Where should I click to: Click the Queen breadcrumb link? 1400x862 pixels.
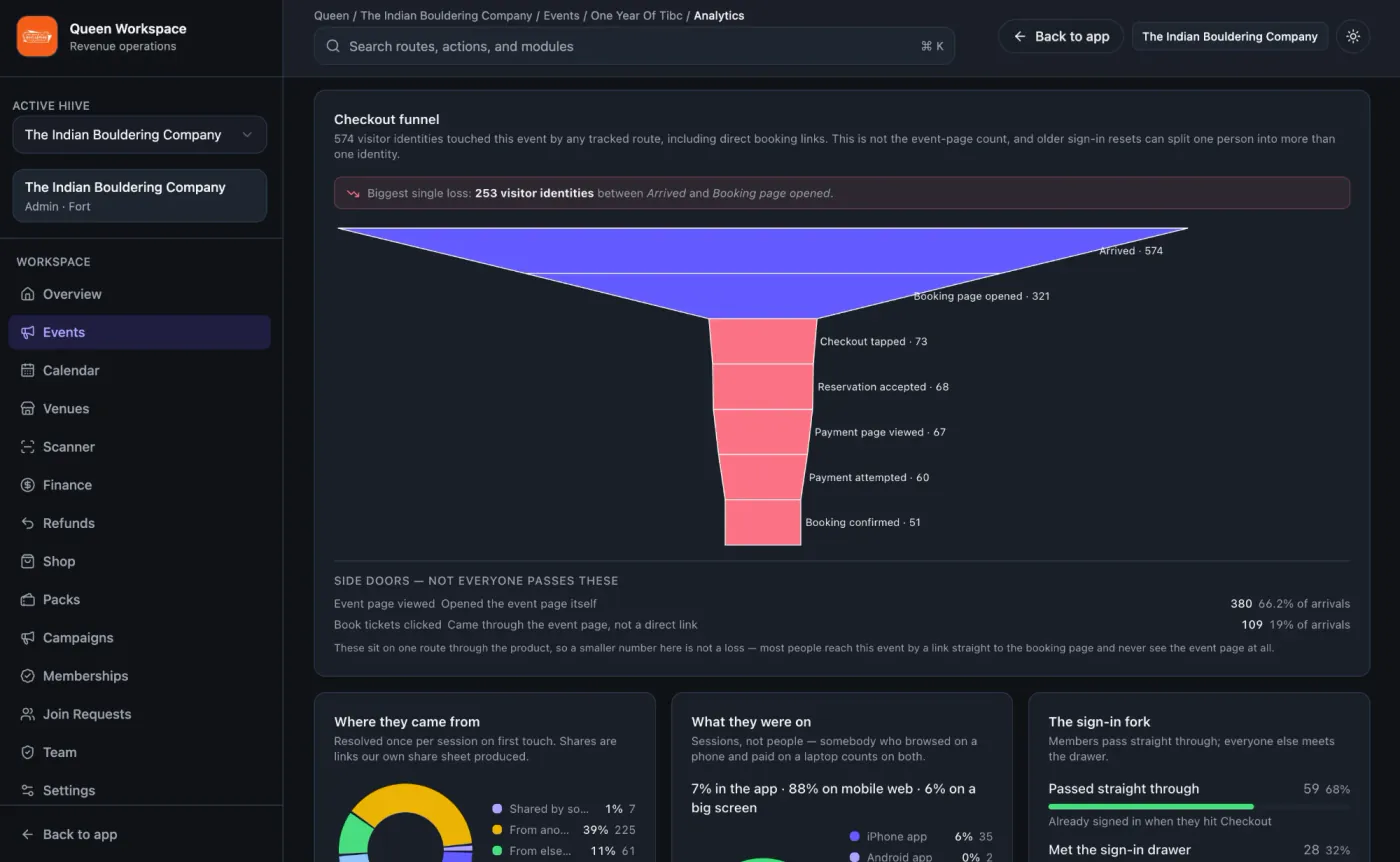pyautogui.click(x=332, y=16)
